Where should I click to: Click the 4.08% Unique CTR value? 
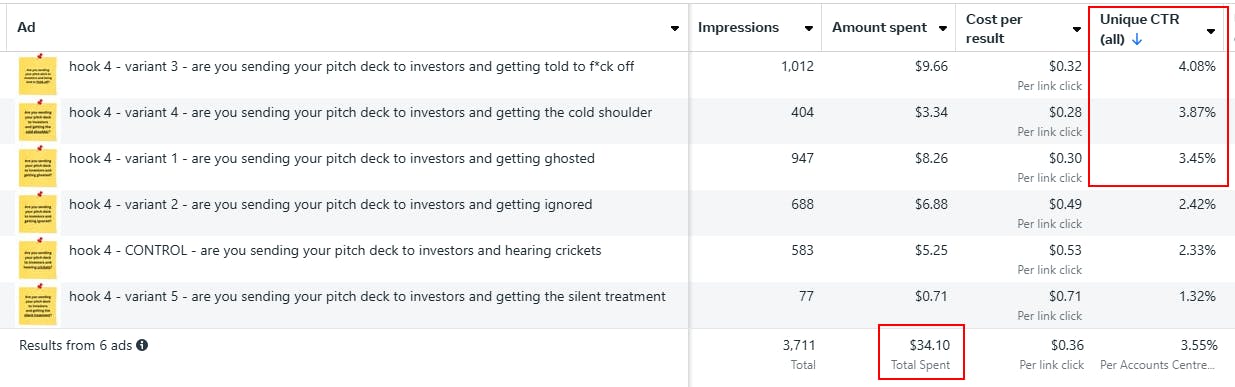click(1197, 67)
